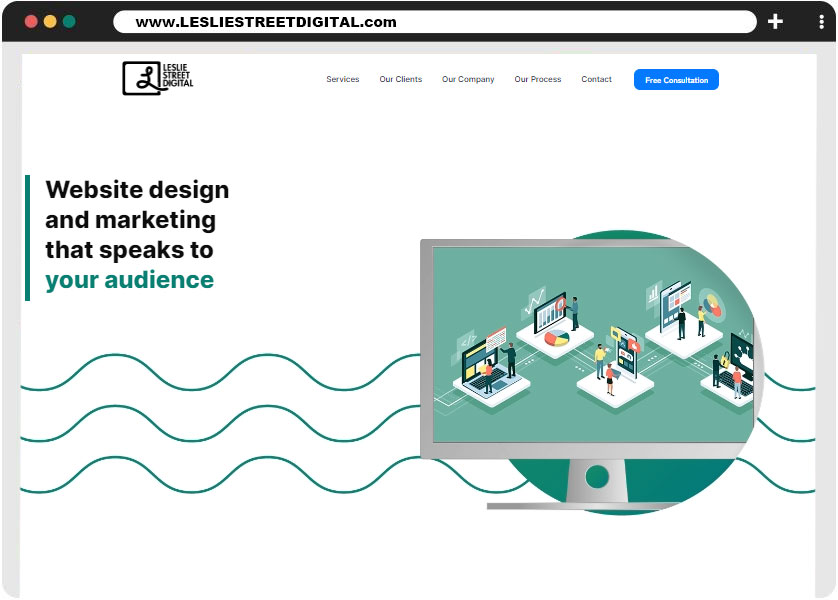Select Contact in the navigation bar

[596, 80]
